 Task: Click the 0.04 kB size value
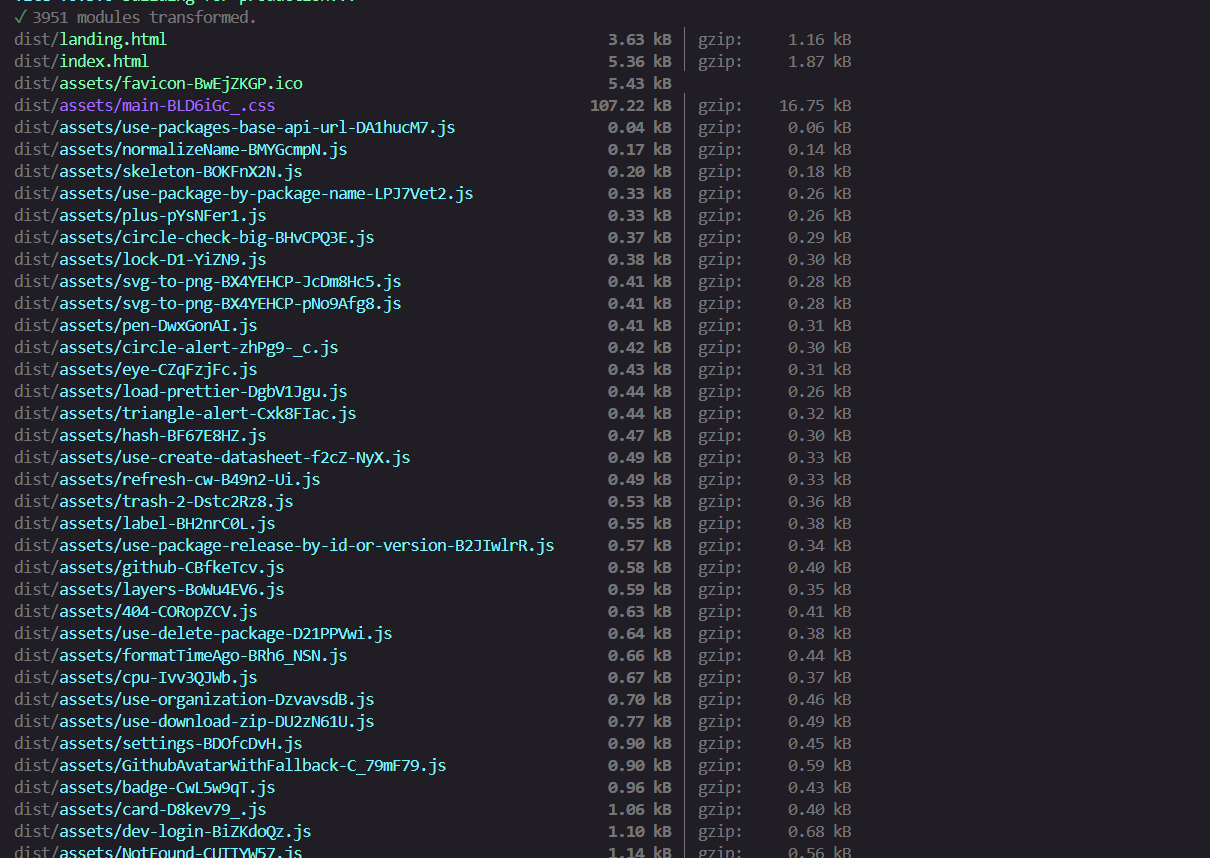(640, 127)
